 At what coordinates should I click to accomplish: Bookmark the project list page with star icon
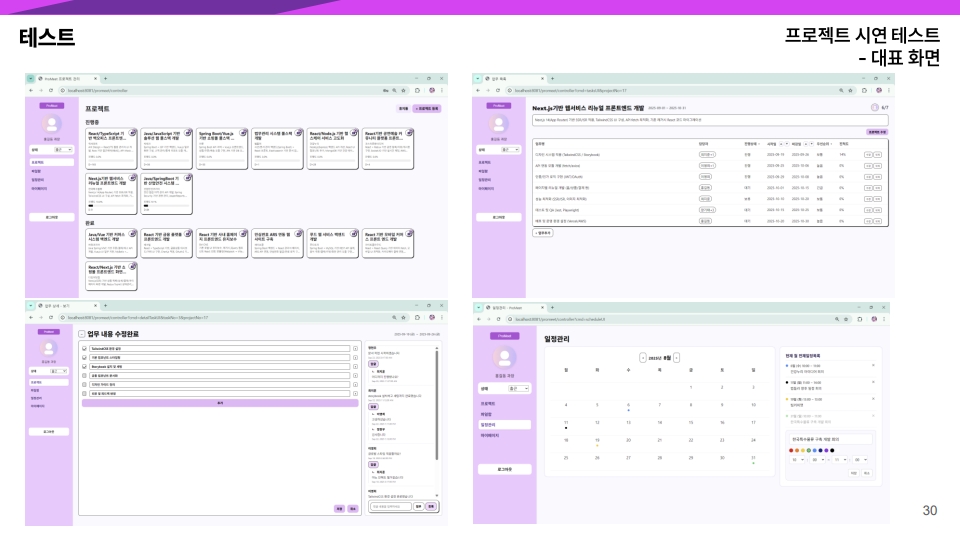coord(403,91)
